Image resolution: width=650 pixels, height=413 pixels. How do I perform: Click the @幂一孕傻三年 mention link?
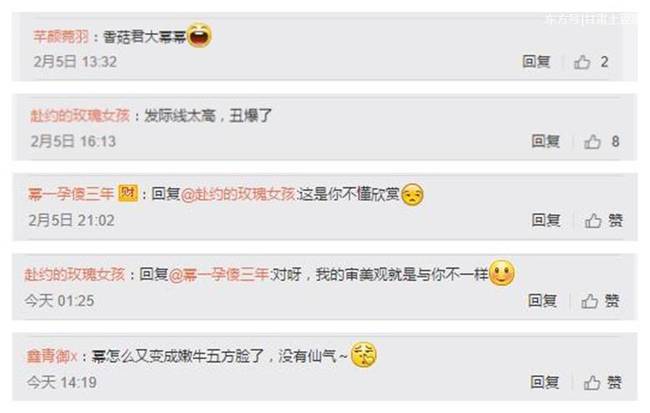219,275
